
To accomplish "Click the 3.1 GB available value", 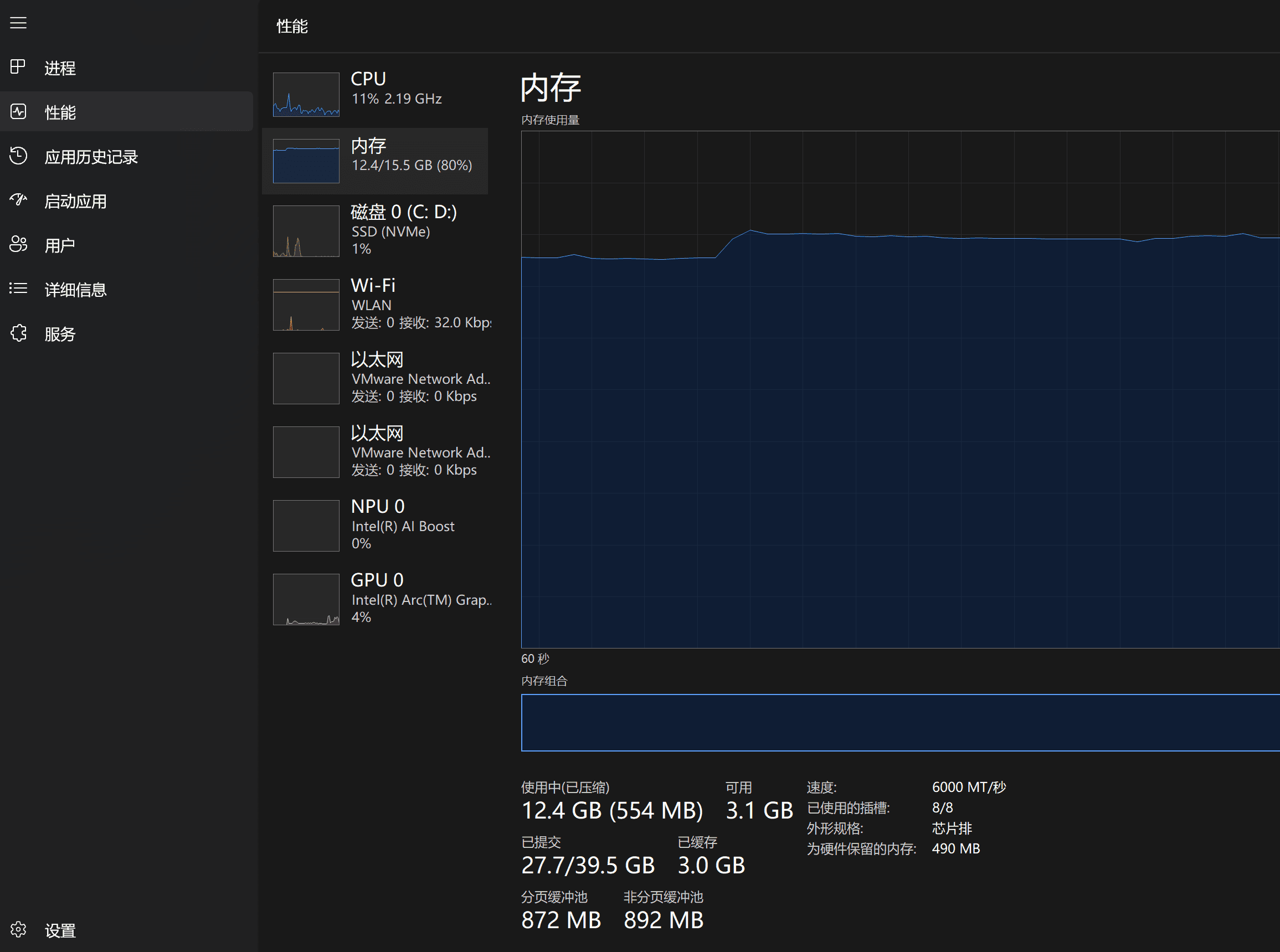I will coord(759,811).
